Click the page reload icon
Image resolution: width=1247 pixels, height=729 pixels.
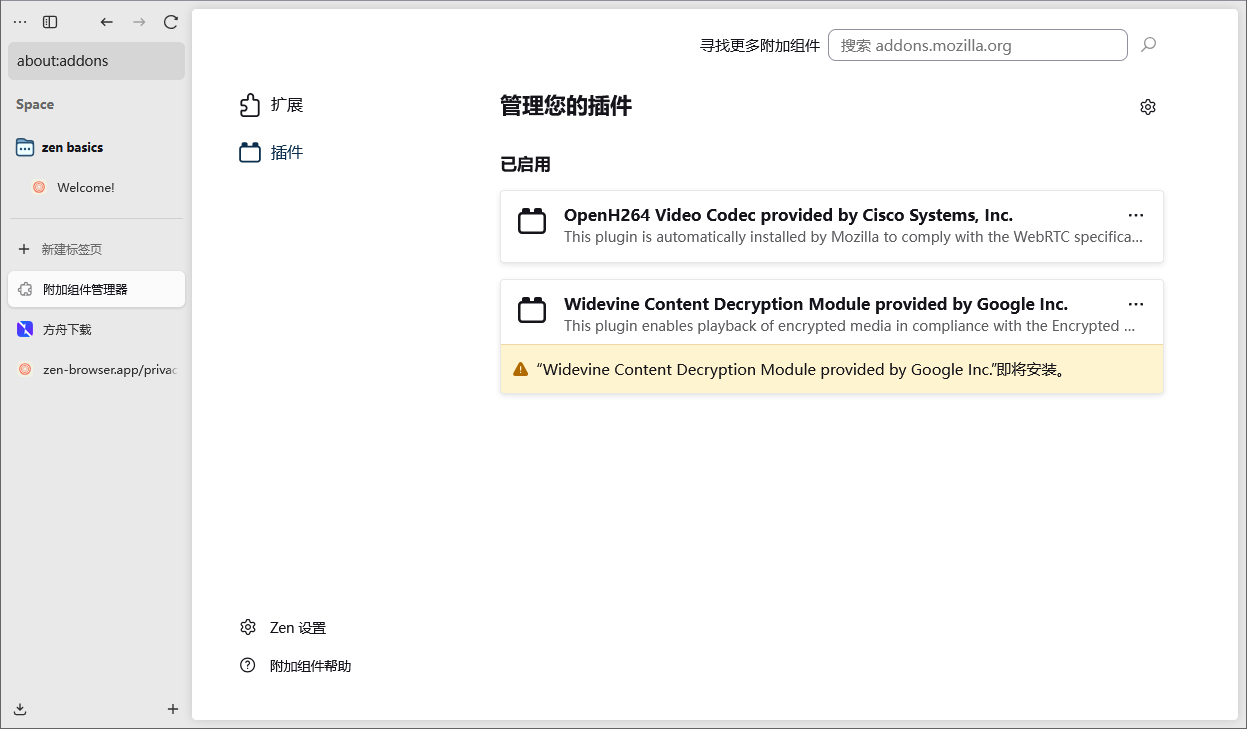170,22
